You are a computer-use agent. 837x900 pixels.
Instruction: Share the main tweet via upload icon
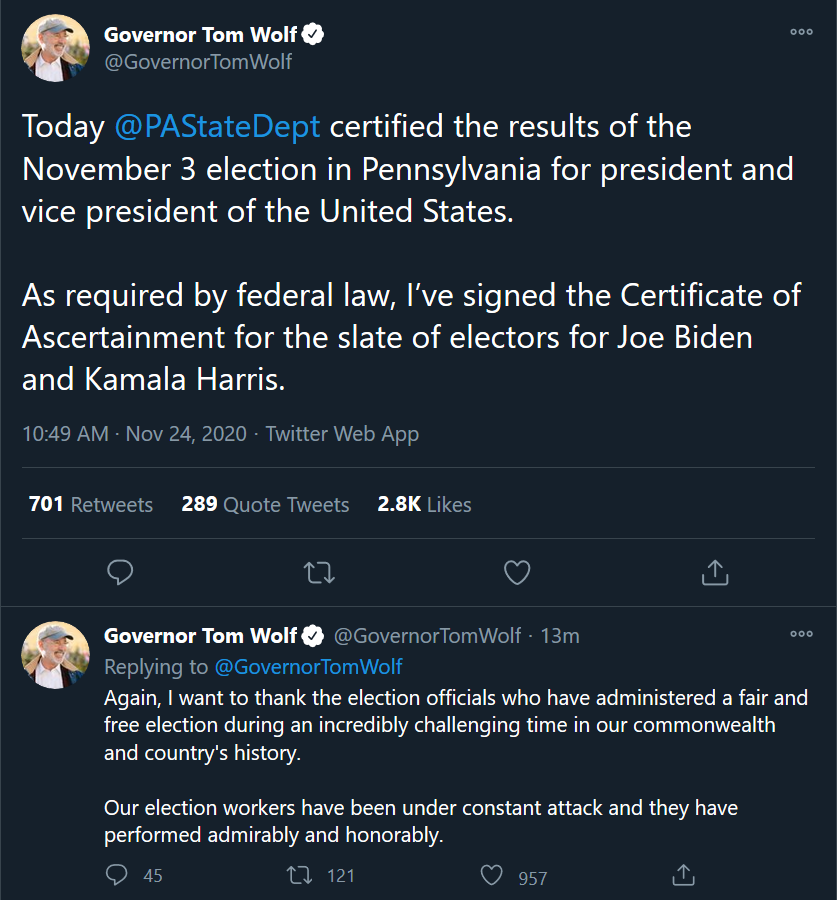coord(715,572)
